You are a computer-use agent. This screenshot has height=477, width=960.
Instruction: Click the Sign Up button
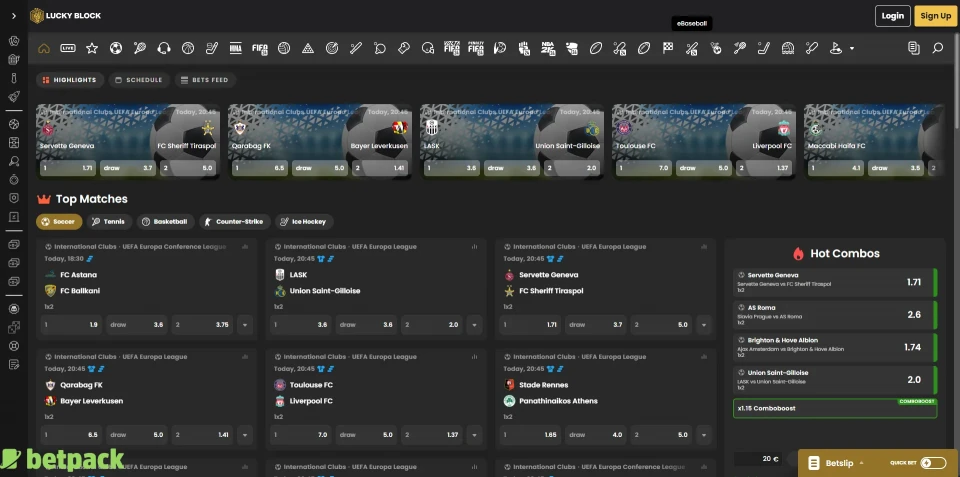tap(935, 15)
